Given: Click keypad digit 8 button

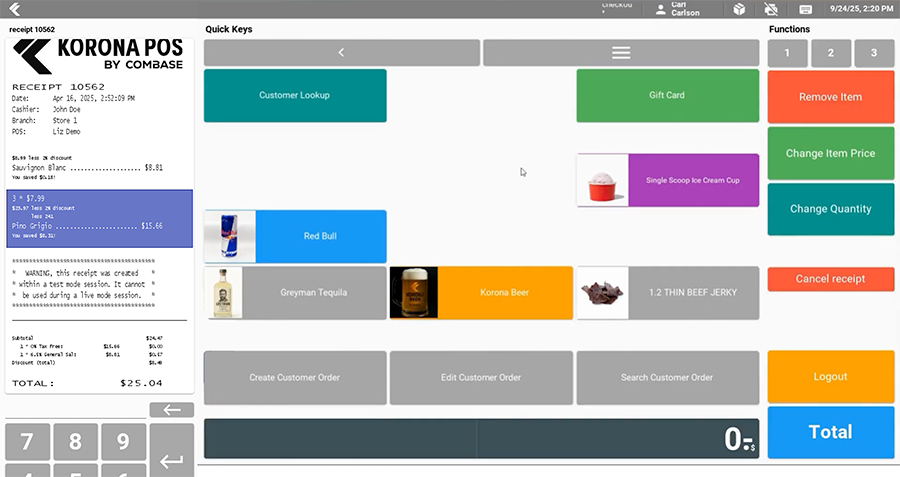Looking at the screenshot, I should click(x=75, y=441).
